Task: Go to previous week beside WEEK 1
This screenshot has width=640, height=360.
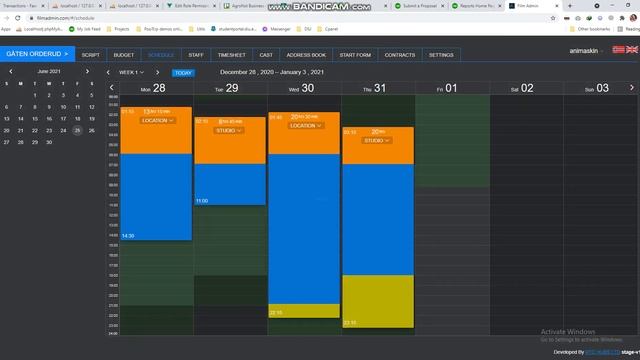Action: (108, 73)
